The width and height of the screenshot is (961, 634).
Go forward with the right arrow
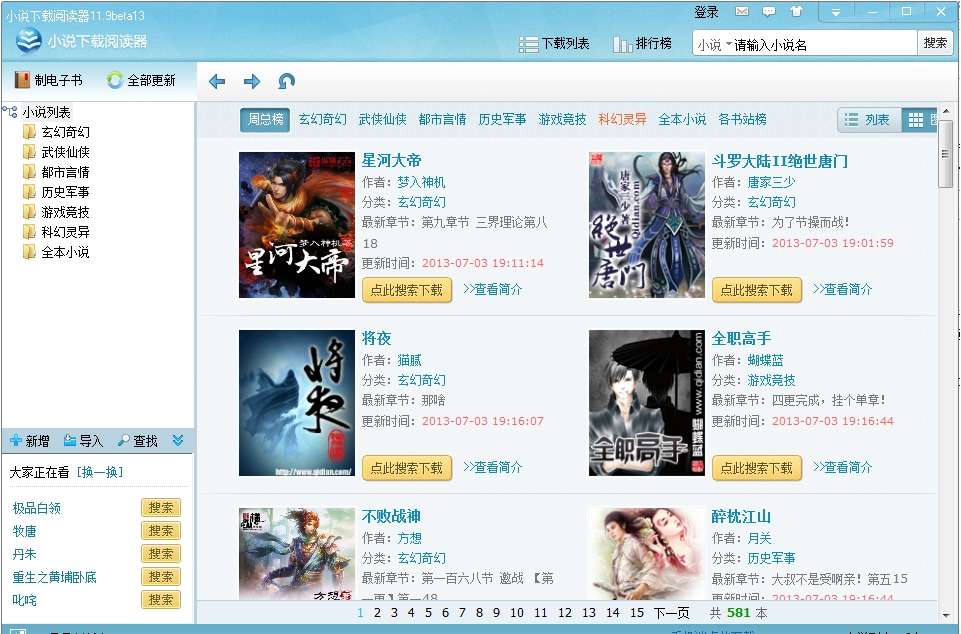(x=252, y=81)
